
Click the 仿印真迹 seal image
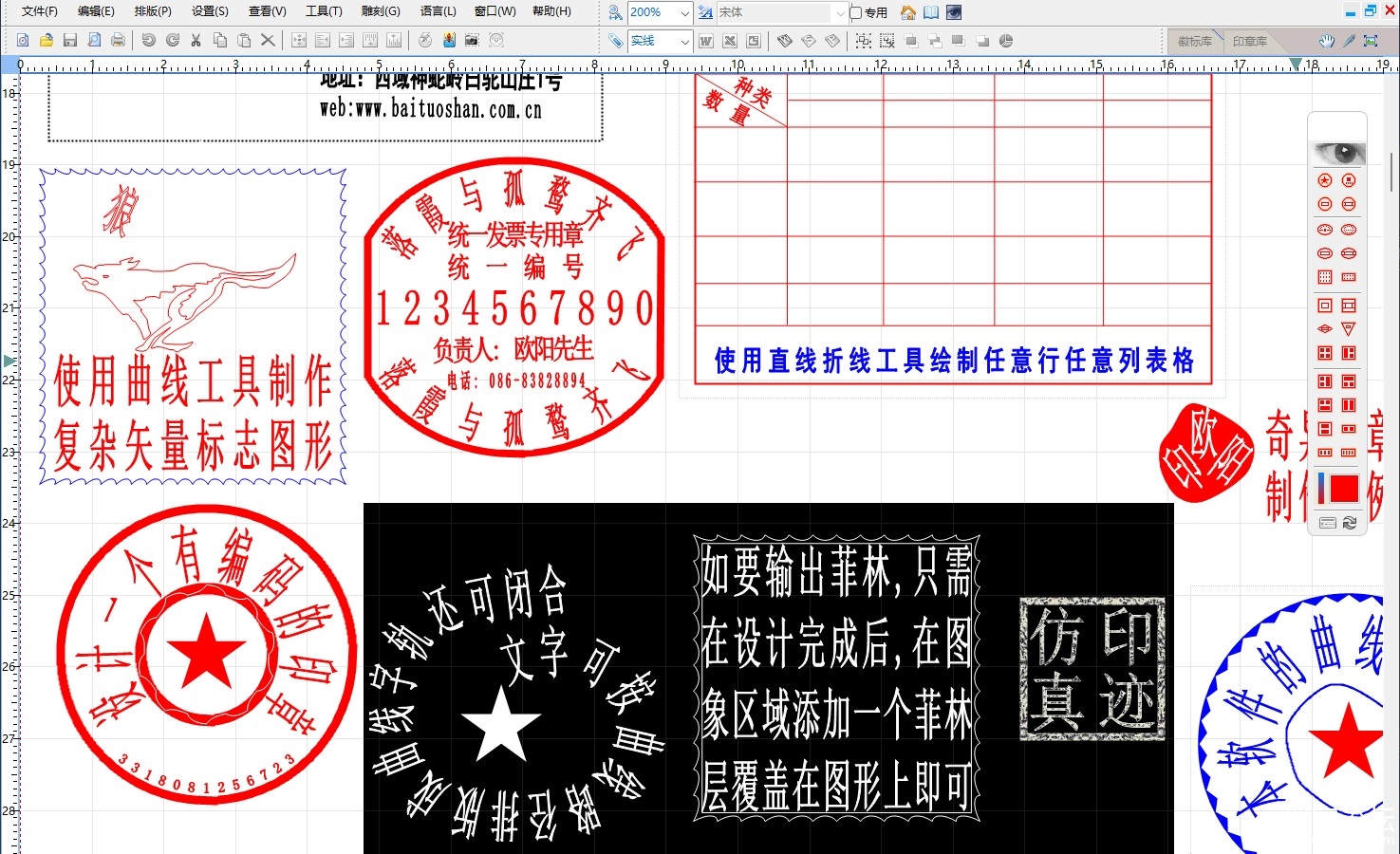tap(1092, 669)
